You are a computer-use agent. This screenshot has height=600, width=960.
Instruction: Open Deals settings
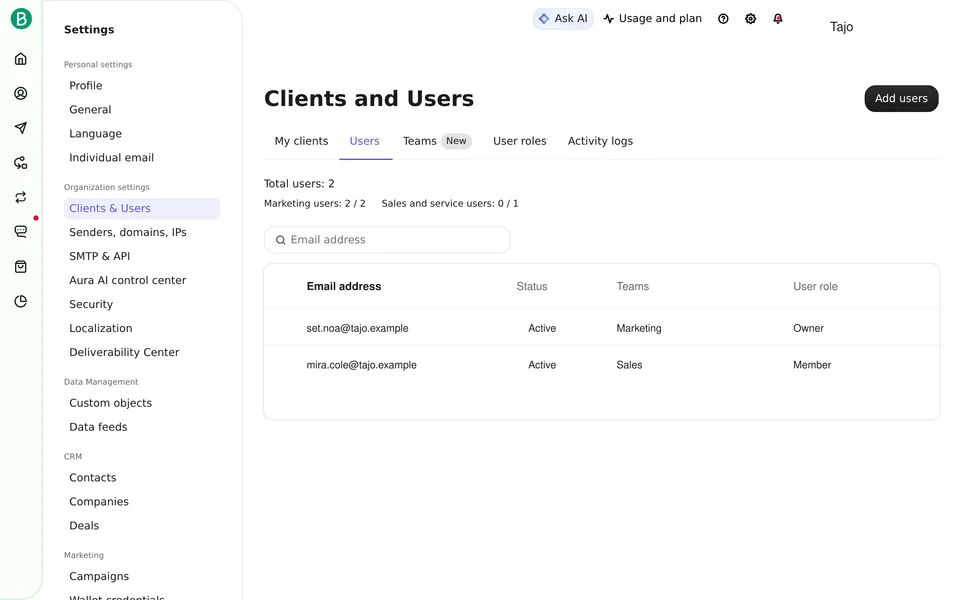[84, 525]
